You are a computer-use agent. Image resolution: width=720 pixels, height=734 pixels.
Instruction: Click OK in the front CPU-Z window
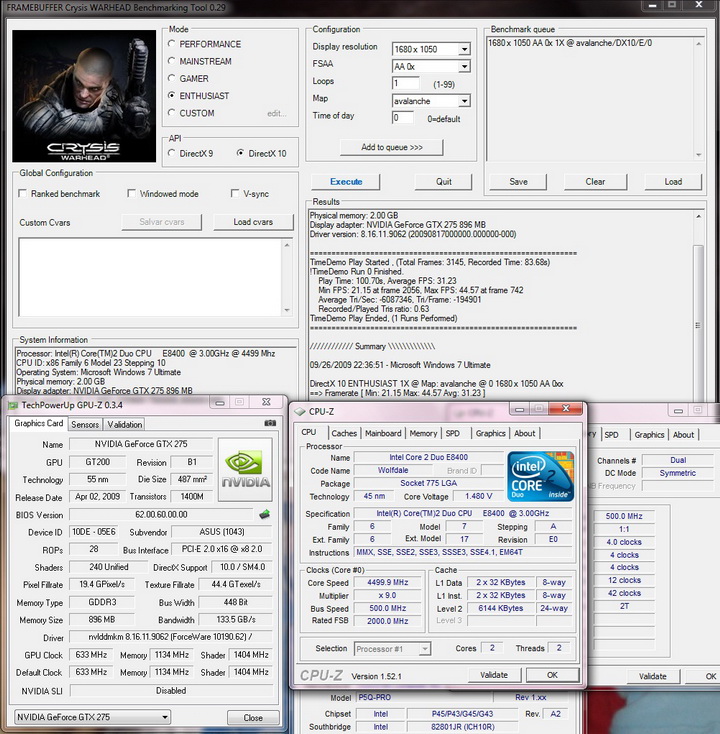coord(552,675)
